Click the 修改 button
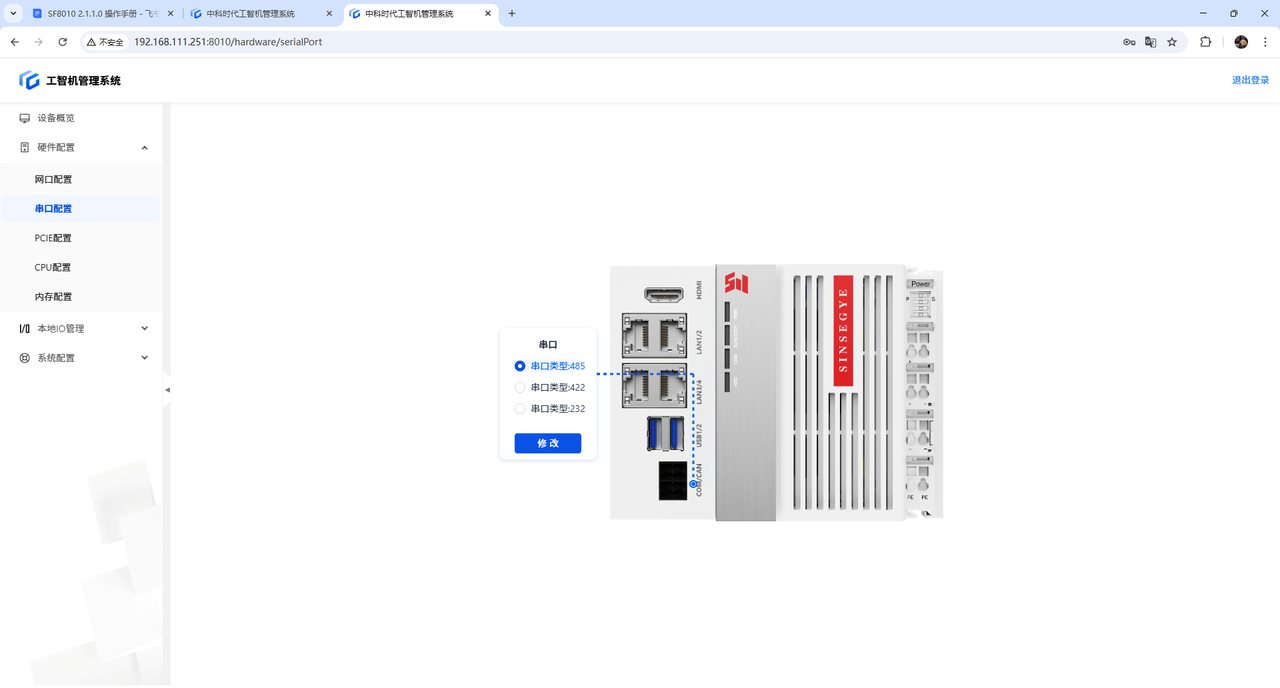 click(x=548, y=443)
